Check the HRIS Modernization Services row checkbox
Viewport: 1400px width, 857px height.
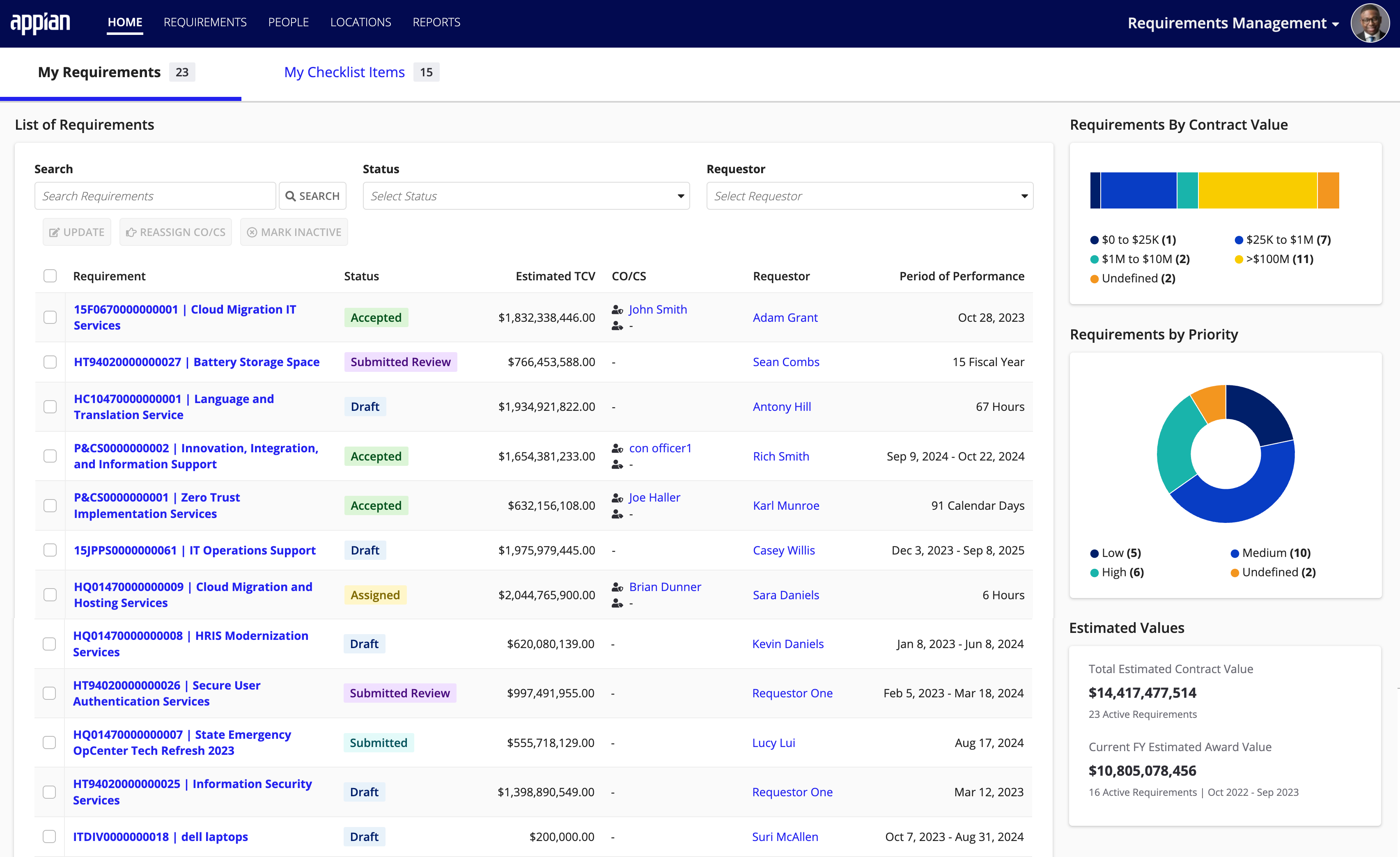coord(49,644)
